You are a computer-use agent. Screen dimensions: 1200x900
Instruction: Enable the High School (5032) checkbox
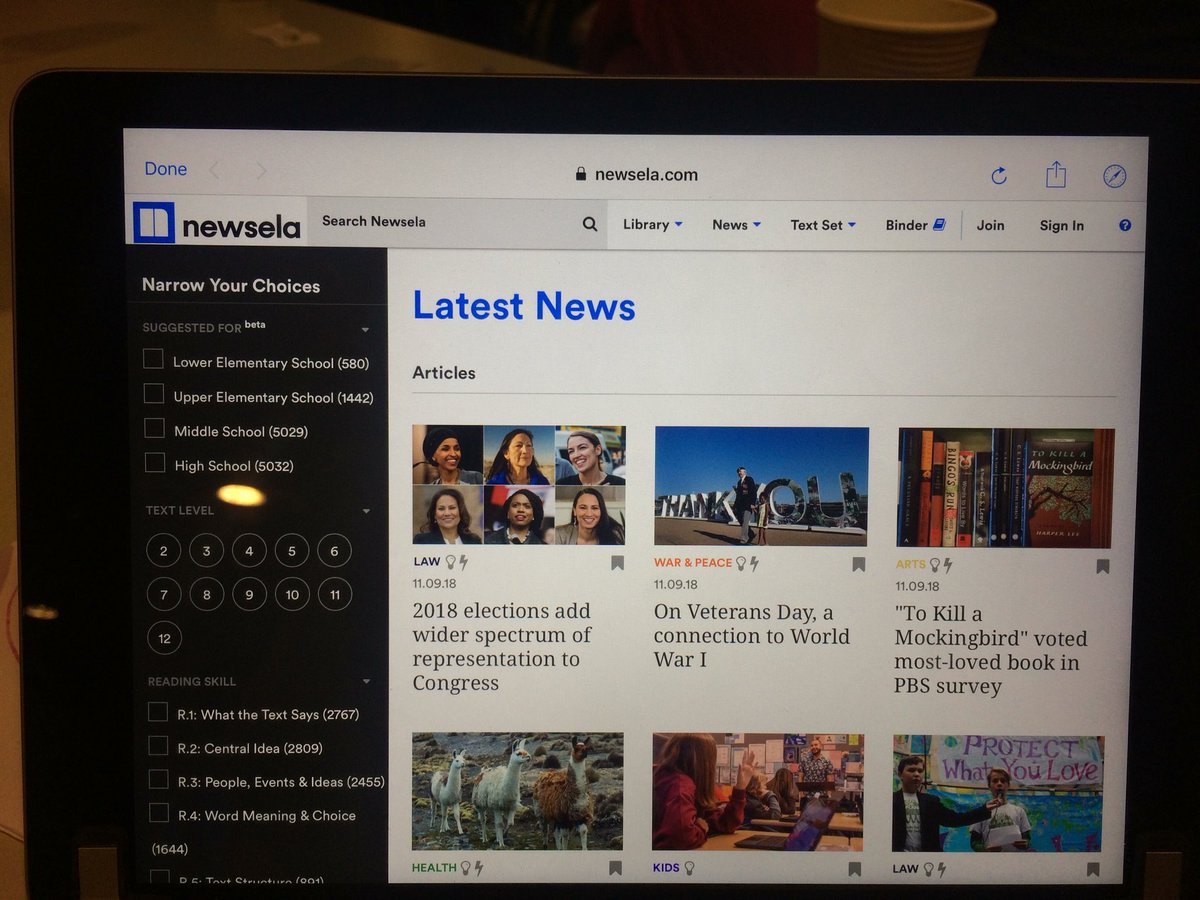click(154, 464)
